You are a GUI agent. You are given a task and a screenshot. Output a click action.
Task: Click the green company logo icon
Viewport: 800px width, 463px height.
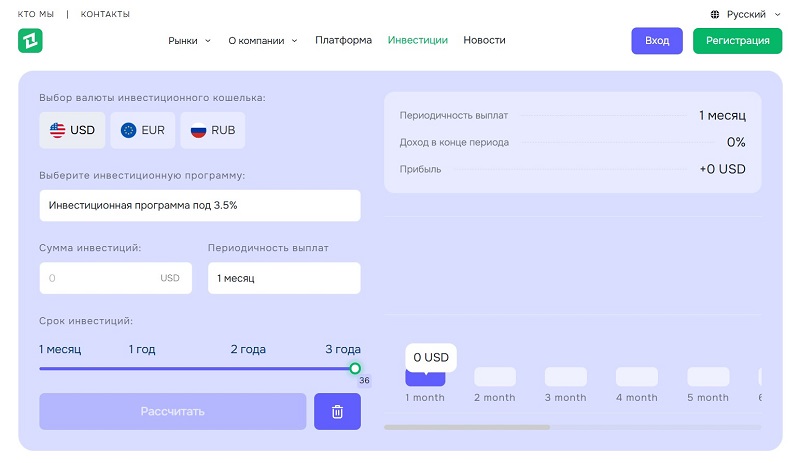click(x=30, y=41)
